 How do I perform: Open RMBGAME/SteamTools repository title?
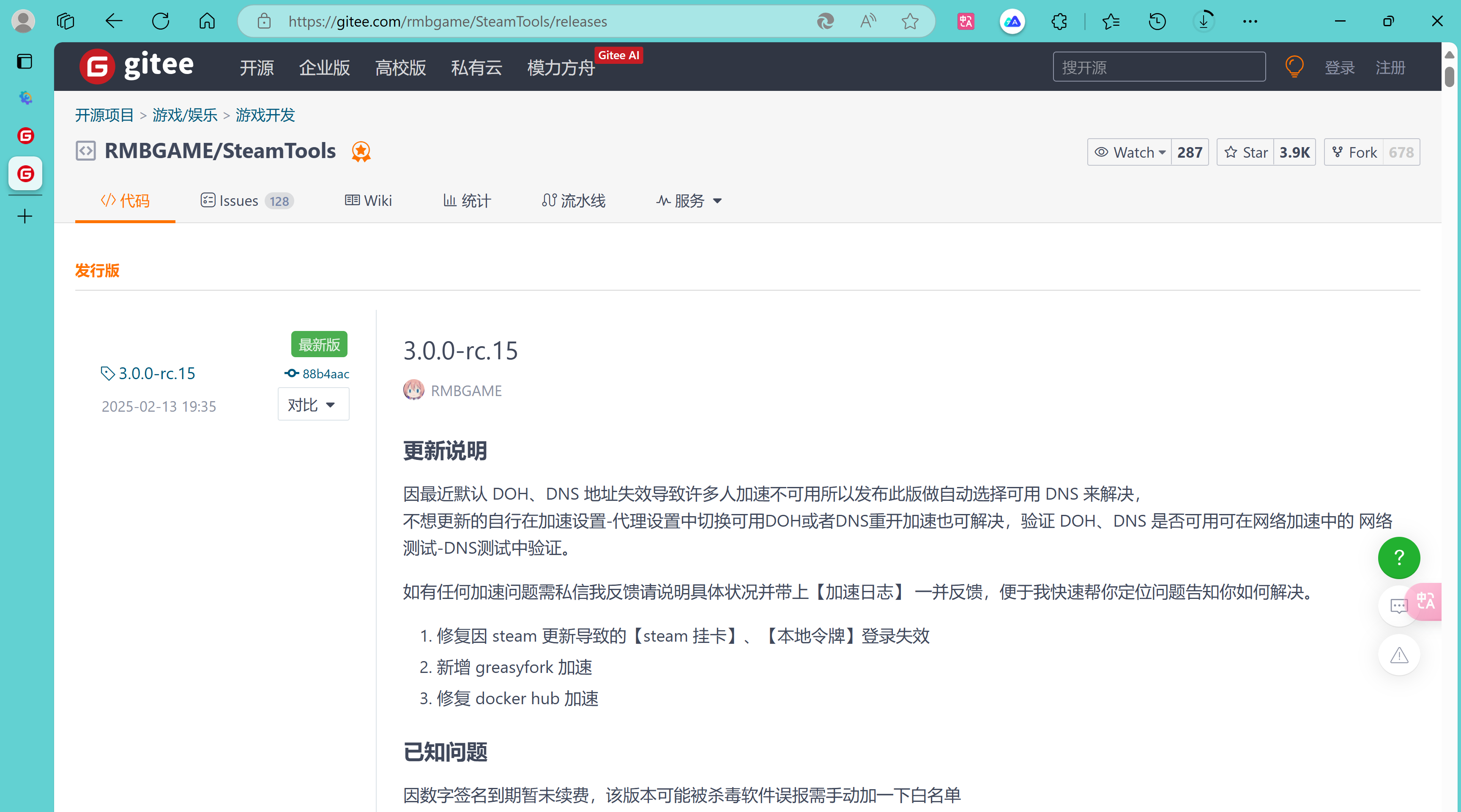(x=220, y=151)
